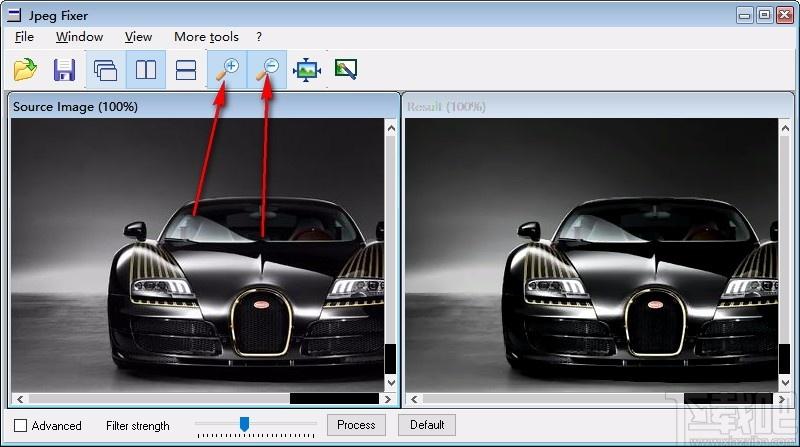The width and height of the screenshot is (800, 447).
Task: Open the File menu
Action: point(24,37)
